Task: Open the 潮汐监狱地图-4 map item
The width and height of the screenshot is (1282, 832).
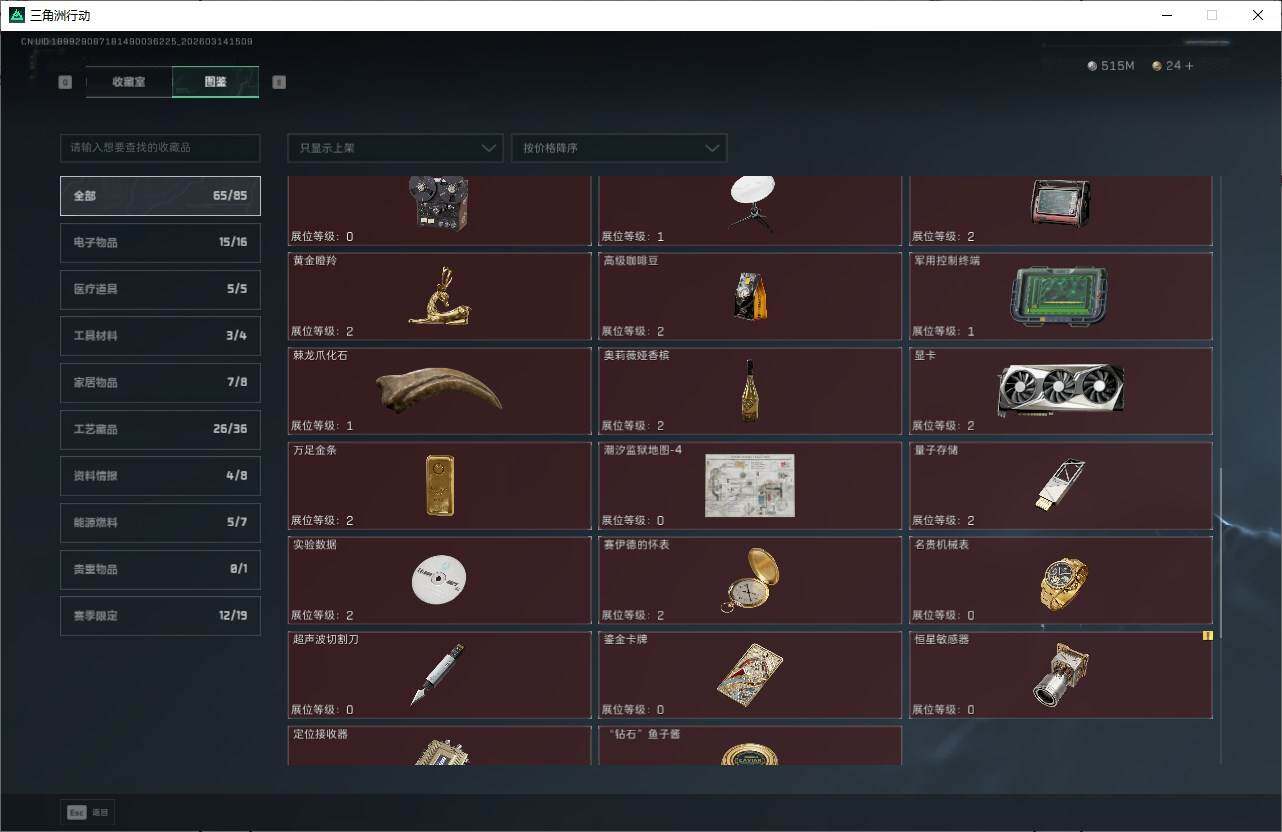Action: pos(750,486)
